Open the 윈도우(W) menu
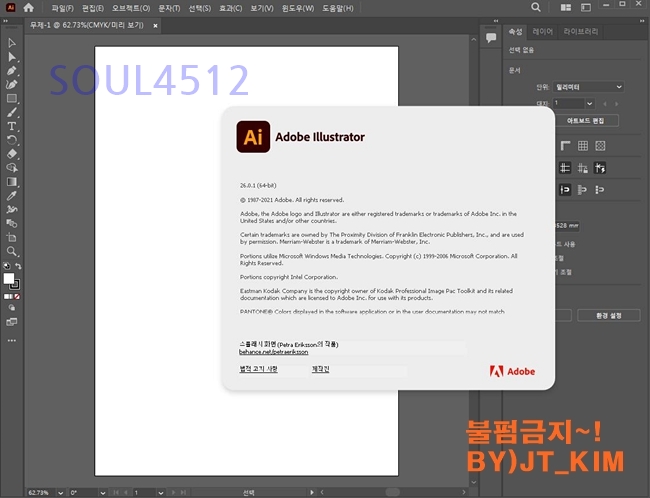 [x=298, y=8]
